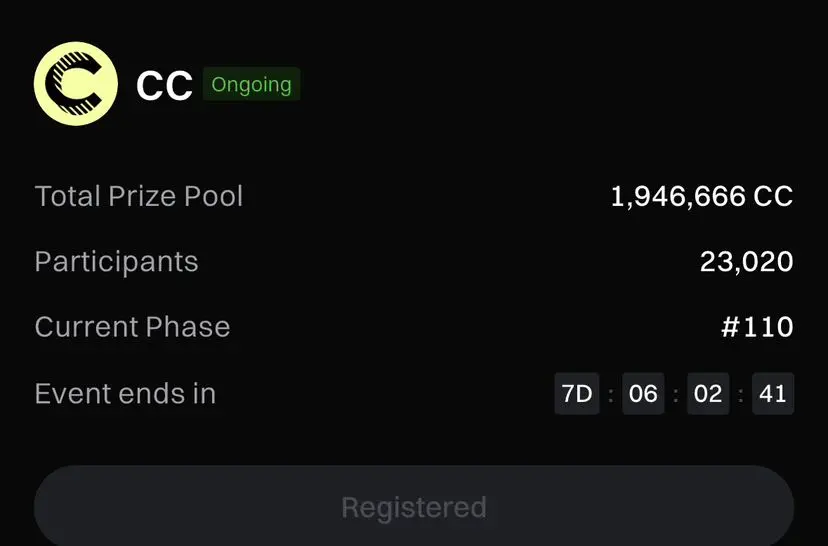Click the Event ends in label
This screenshot has height=546, width=828.
point(125,393)
